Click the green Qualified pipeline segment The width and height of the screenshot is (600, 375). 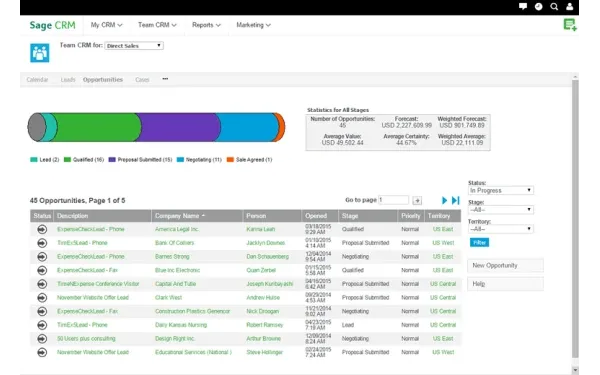[x=96, y=127]
